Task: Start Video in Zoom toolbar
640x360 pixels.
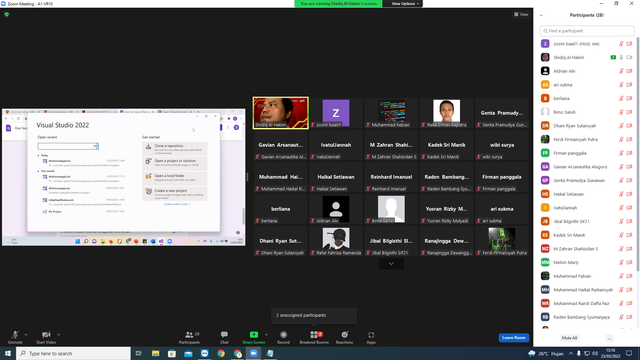Action: coord(46,337)
